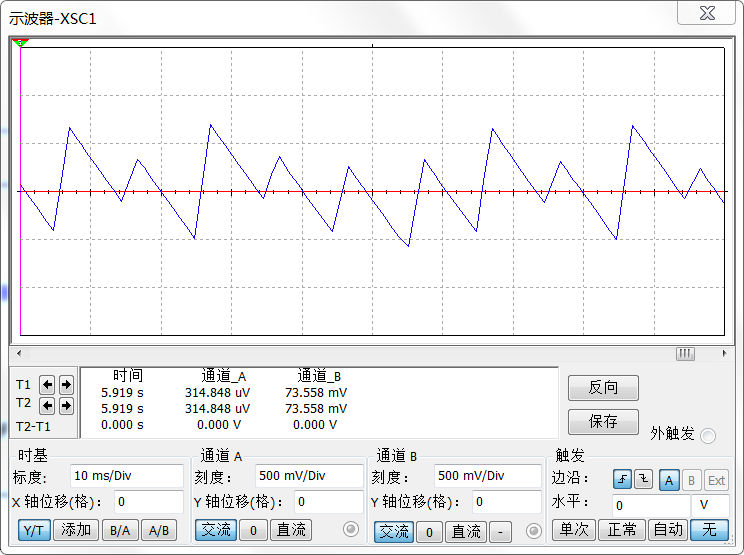
Task: Move cursor T1 right with arrow
Action: click(x=66, y=385)
